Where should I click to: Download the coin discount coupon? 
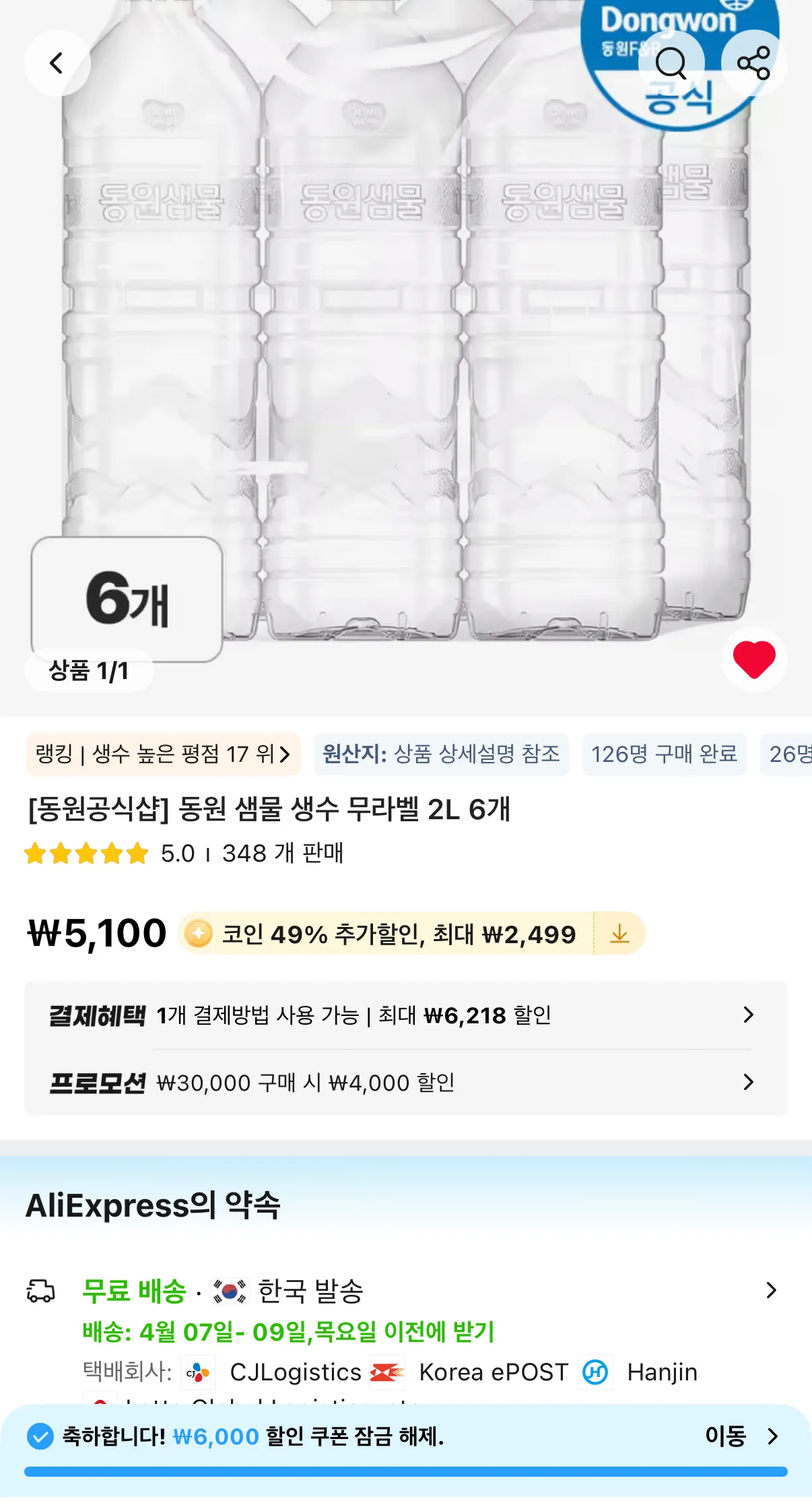(619, 934)
